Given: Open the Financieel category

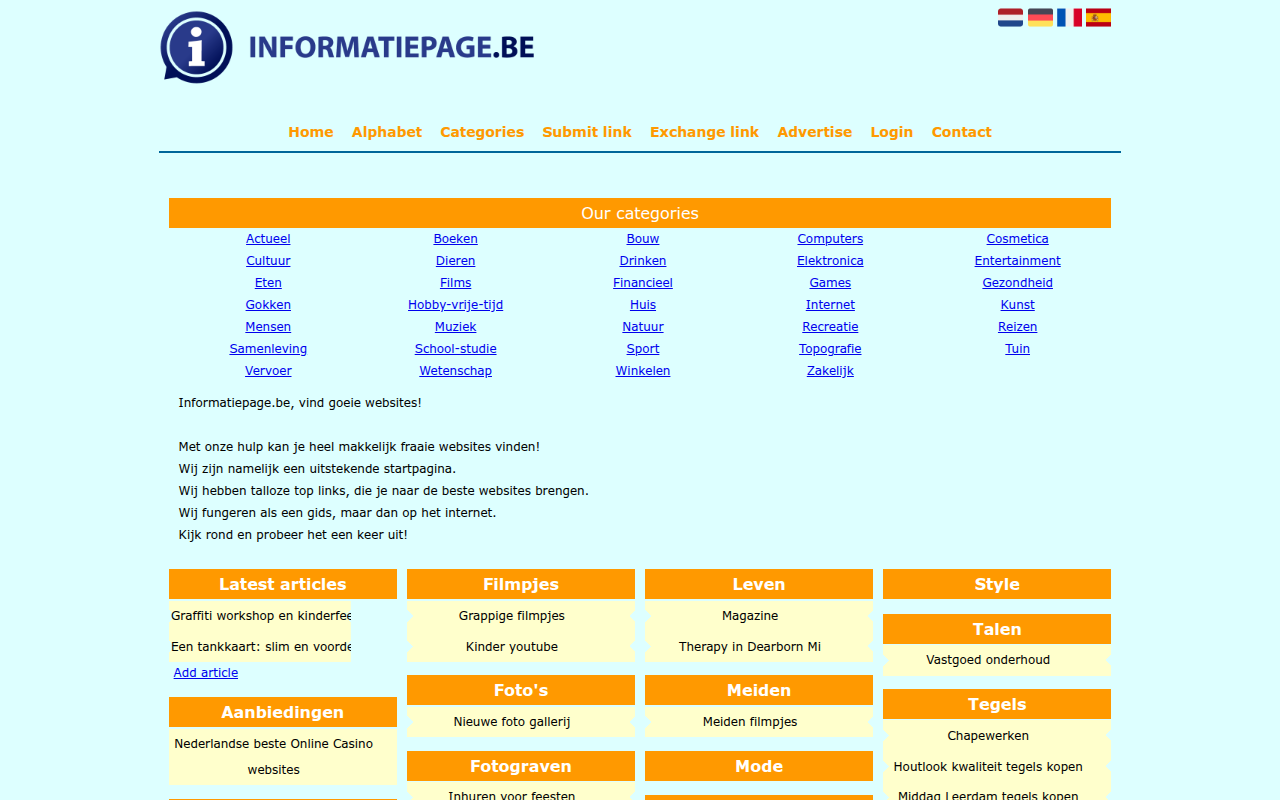Looking at the screenshot, I should 643,283.
